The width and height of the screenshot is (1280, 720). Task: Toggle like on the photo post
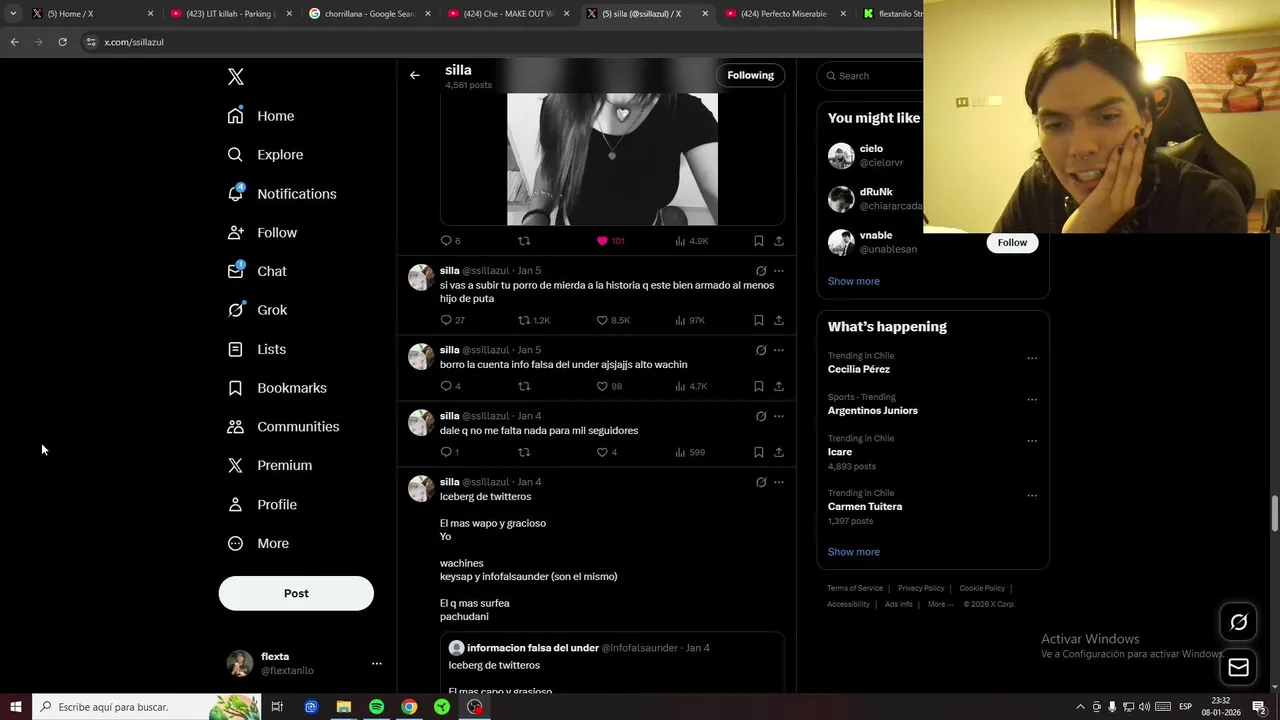[x=602, y=241]
